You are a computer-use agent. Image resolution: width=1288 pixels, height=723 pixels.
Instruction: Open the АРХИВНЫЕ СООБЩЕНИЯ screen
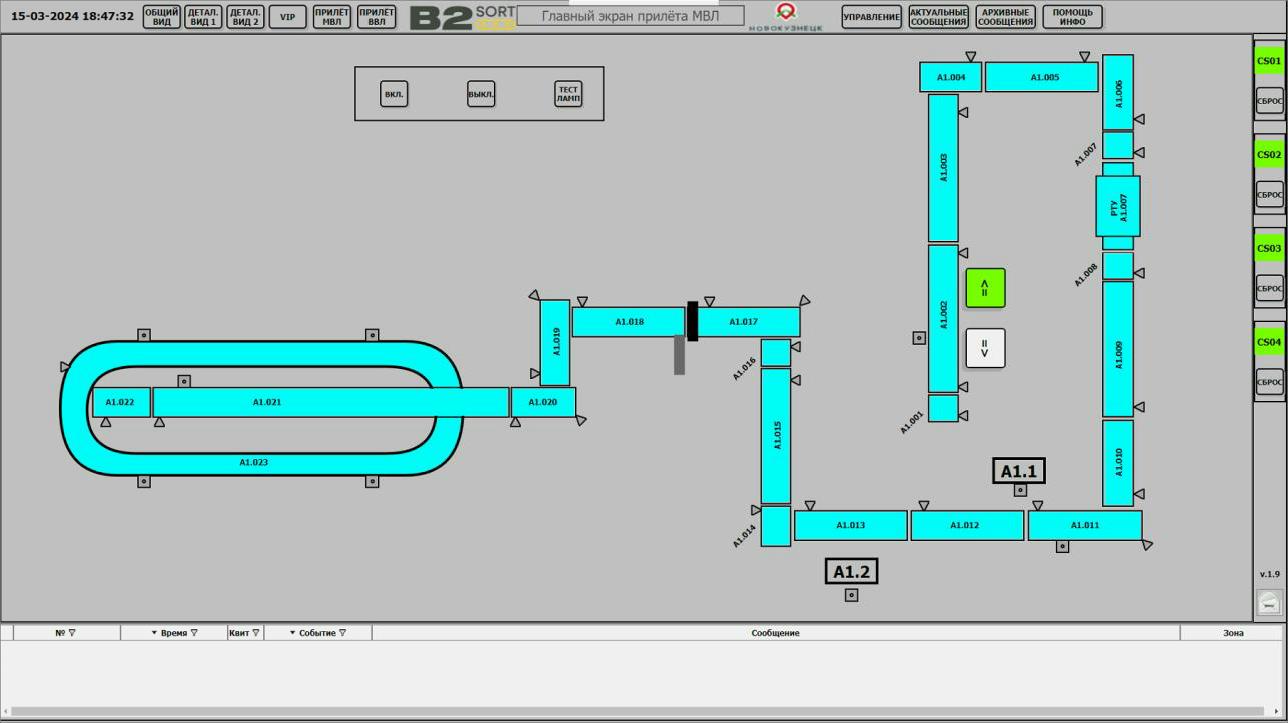point(1005,17)
